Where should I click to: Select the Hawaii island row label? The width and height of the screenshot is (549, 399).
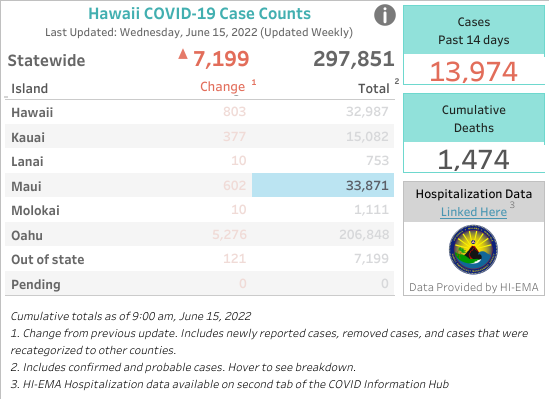tap(32, 112)
